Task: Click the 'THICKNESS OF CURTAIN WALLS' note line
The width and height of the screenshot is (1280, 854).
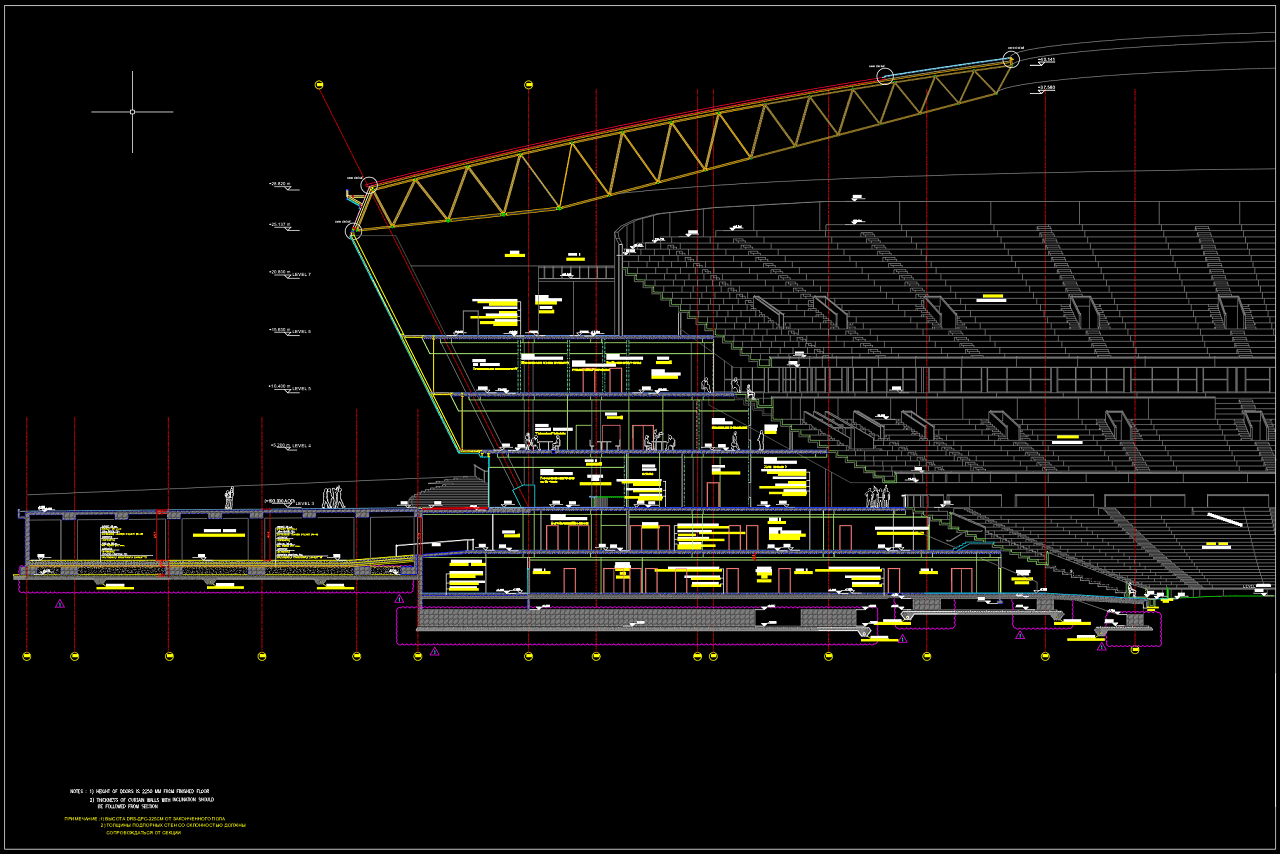Action: point(152,799)
